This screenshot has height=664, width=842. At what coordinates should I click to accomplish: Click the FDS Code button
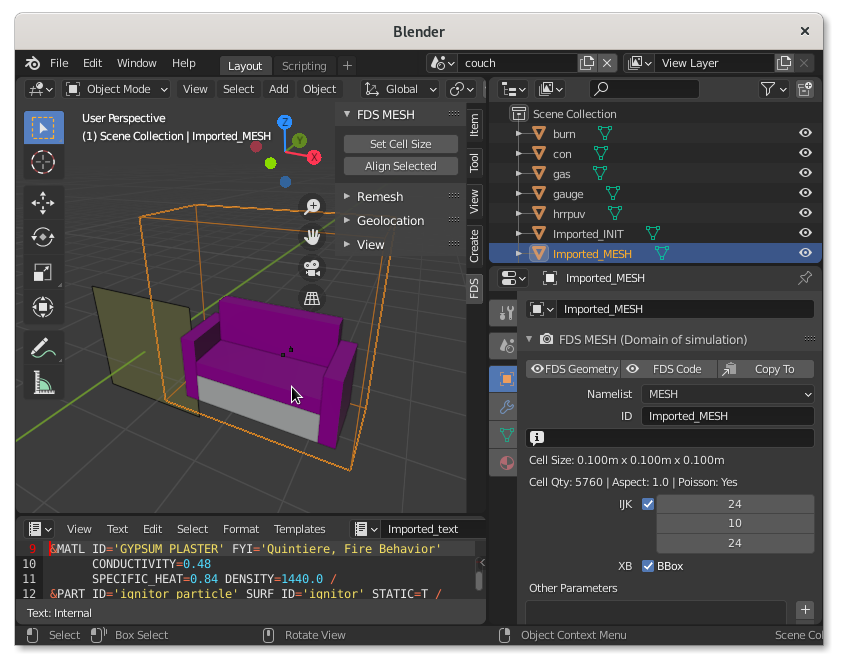[669, 369]
